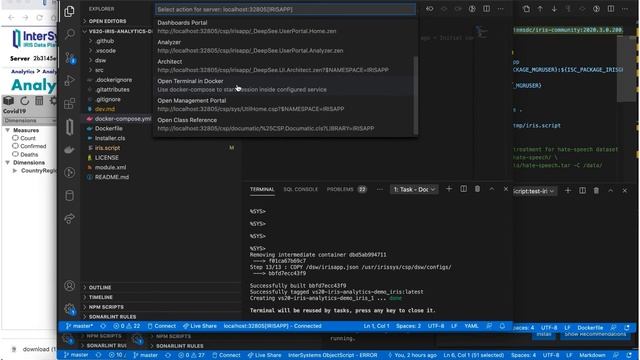The image size is (640, 360).
Task: Choose Architect server action
Action: [x=284, y=66]
